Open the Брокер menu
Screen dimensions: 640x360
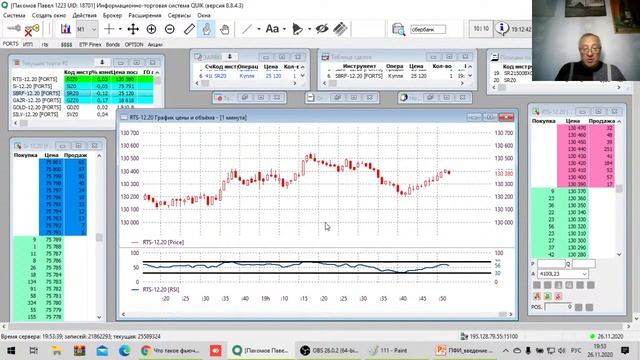[112, 16]
